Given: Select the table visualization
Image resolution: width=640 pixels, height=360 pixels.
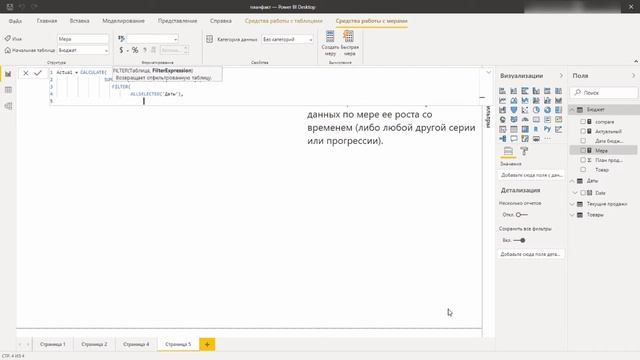Looking at the screenshot, I should click(513, 129).
